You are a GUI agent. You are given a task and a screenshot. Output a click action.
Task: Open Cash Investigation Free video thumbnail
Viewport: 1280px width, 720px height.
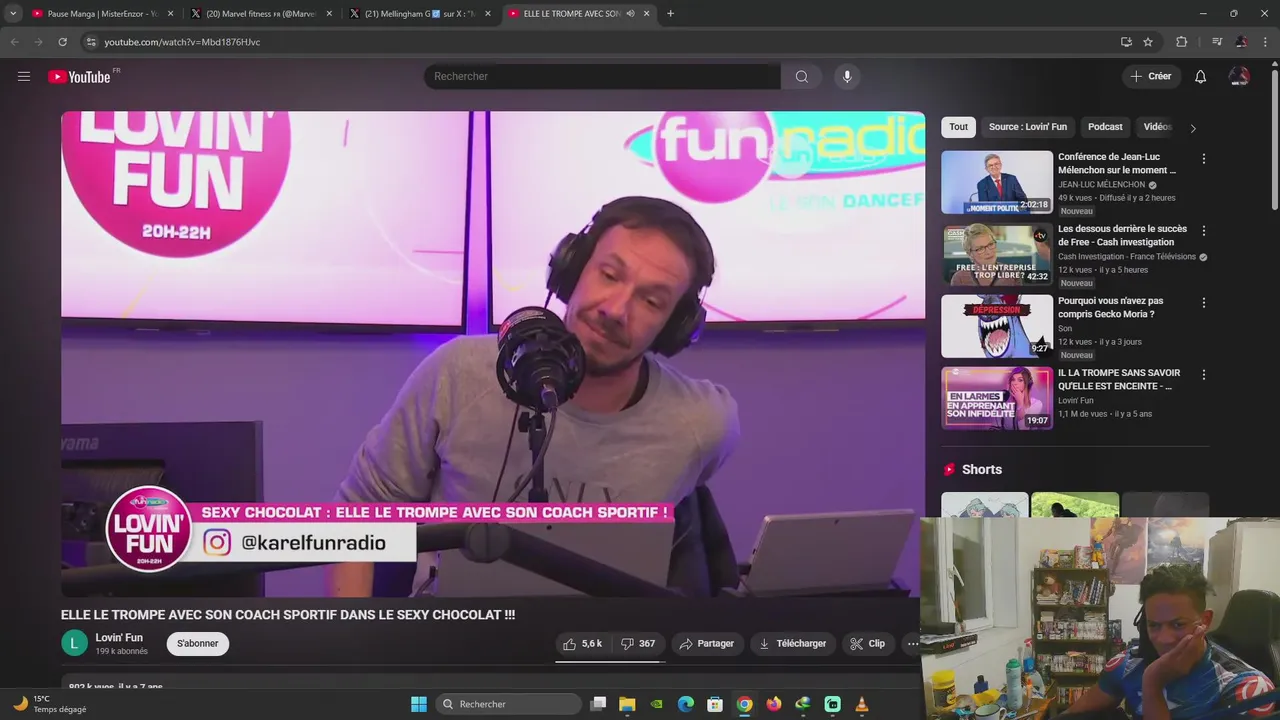[x=997, y=254]
